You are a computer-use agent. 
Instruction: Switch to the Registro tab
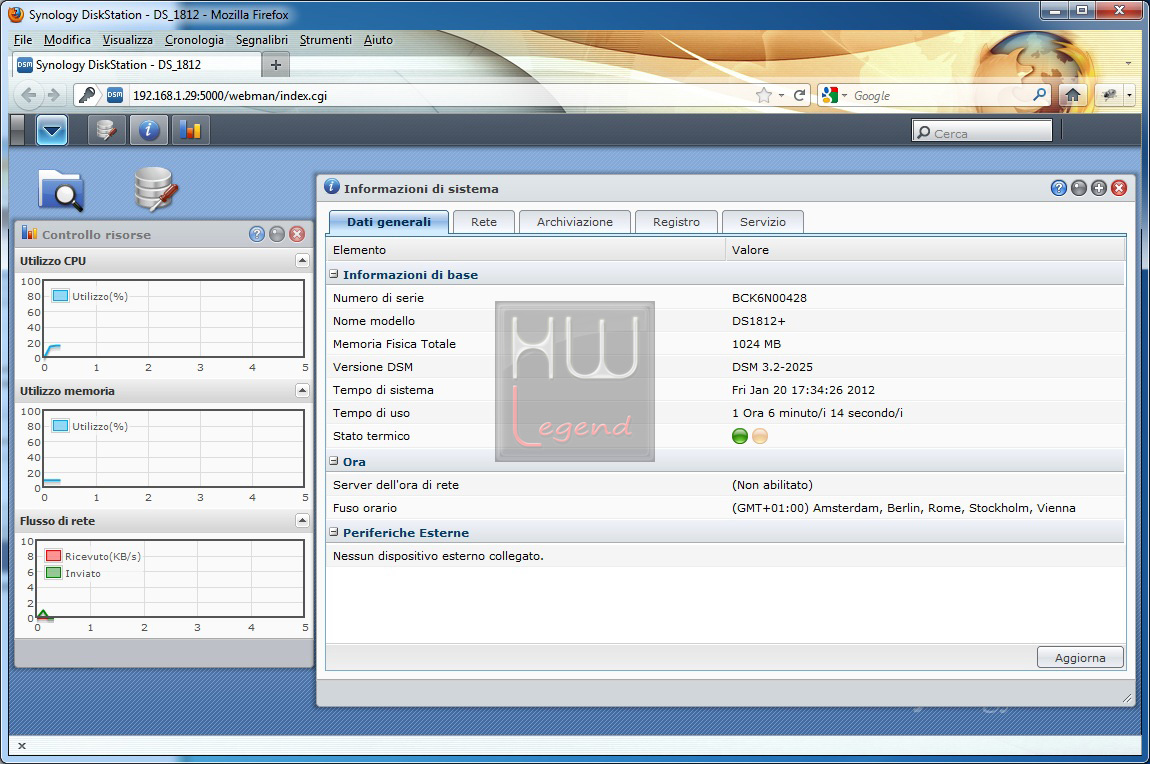[676, 221]
